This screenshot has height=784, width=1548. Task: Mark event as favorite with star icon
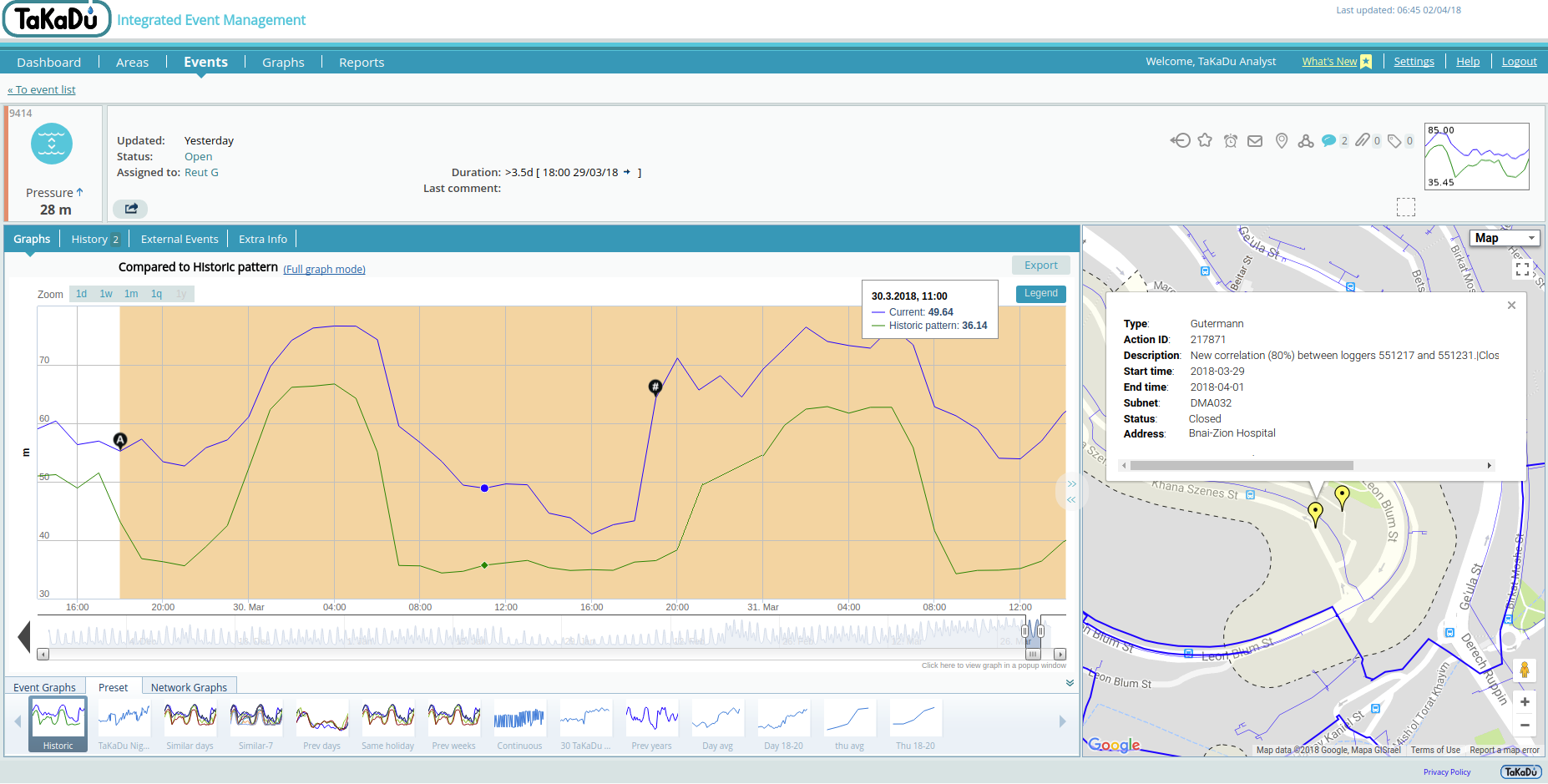pos(1204,140)
